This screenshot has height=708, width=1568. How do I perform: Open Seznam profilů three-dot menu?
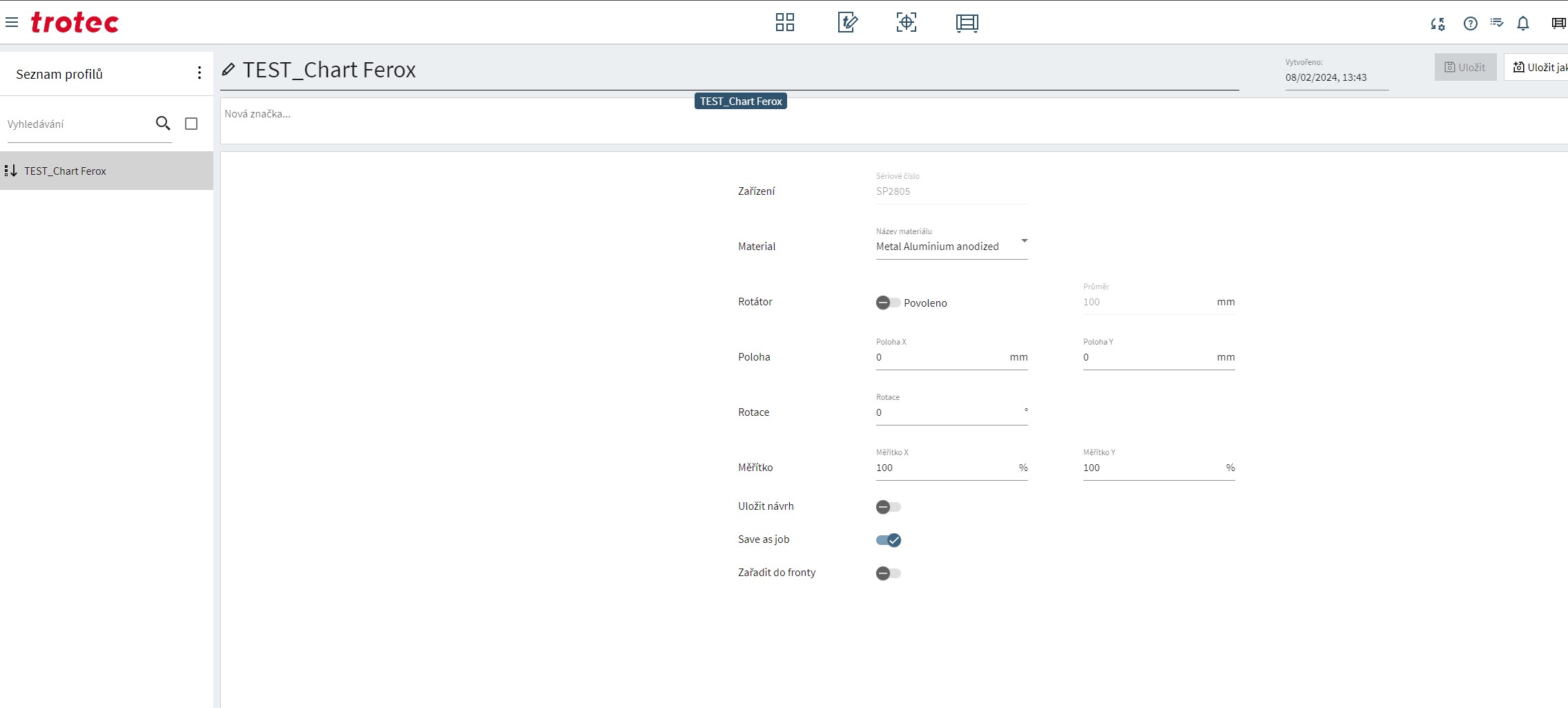click(x=199, y=73)
